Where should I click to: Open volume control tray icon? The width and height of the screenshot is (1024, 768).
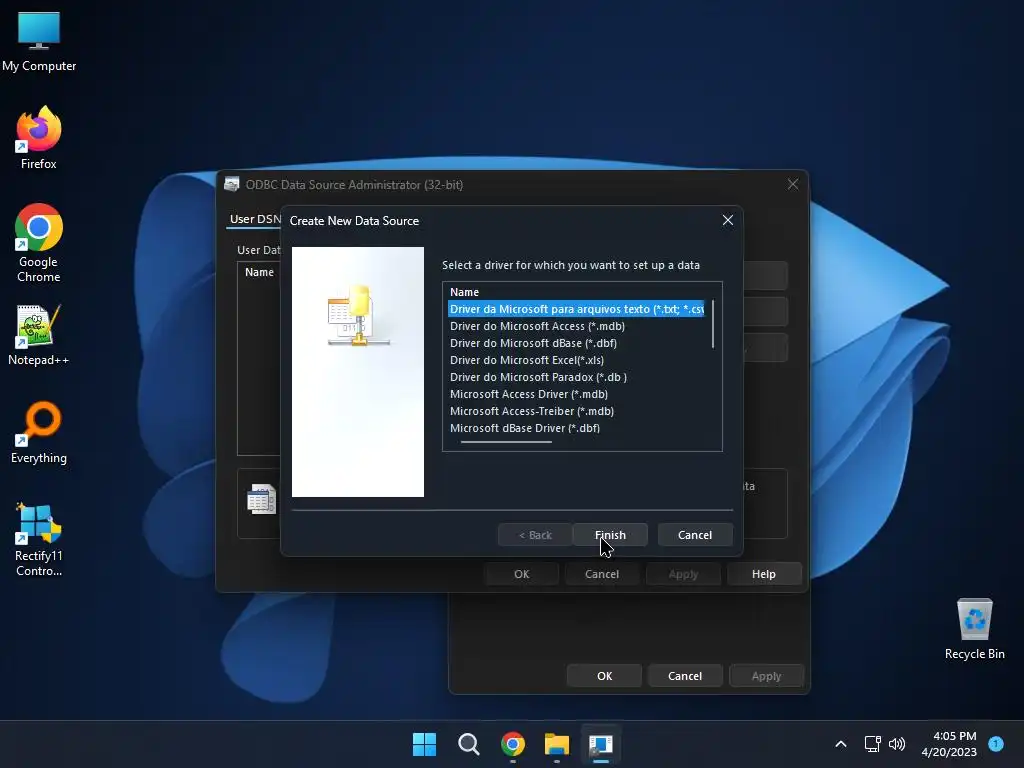pos(897,744)
